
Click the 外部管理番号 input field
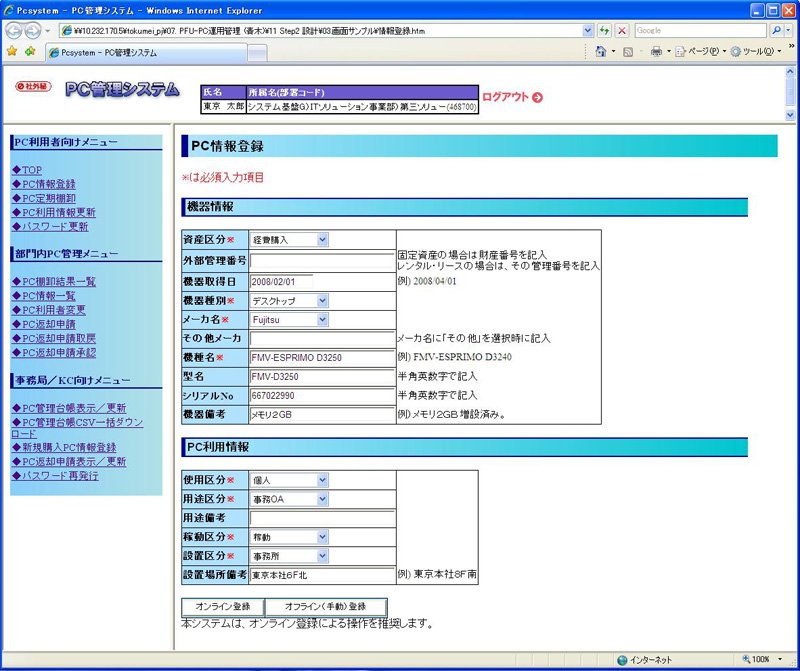322,261
